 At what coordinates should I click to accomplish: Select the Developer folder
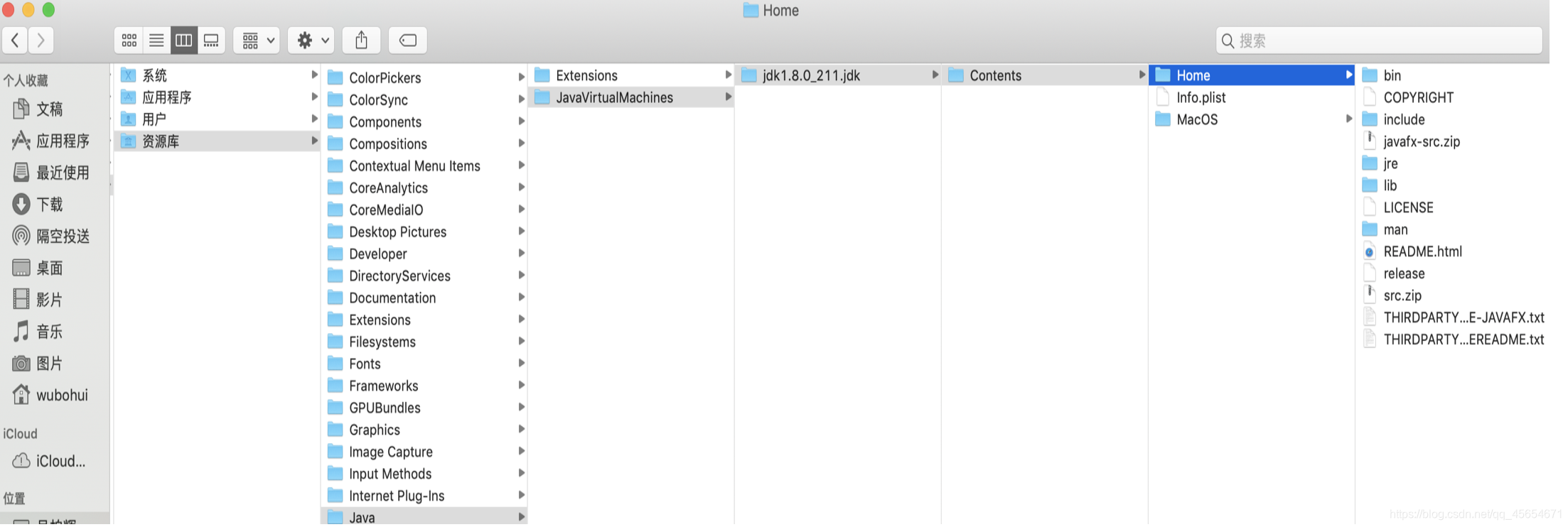click(424, 254)
